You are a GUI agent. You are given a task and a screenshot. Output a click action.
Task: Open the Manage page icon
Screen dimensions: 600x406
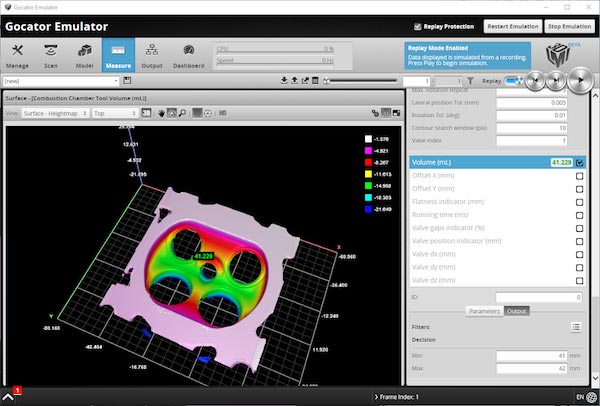19,57
